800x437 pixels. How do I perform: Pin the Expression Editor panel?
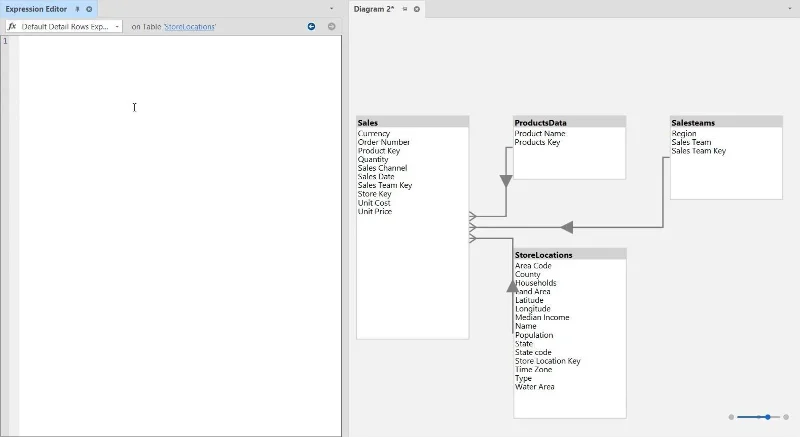pos(77,9)
